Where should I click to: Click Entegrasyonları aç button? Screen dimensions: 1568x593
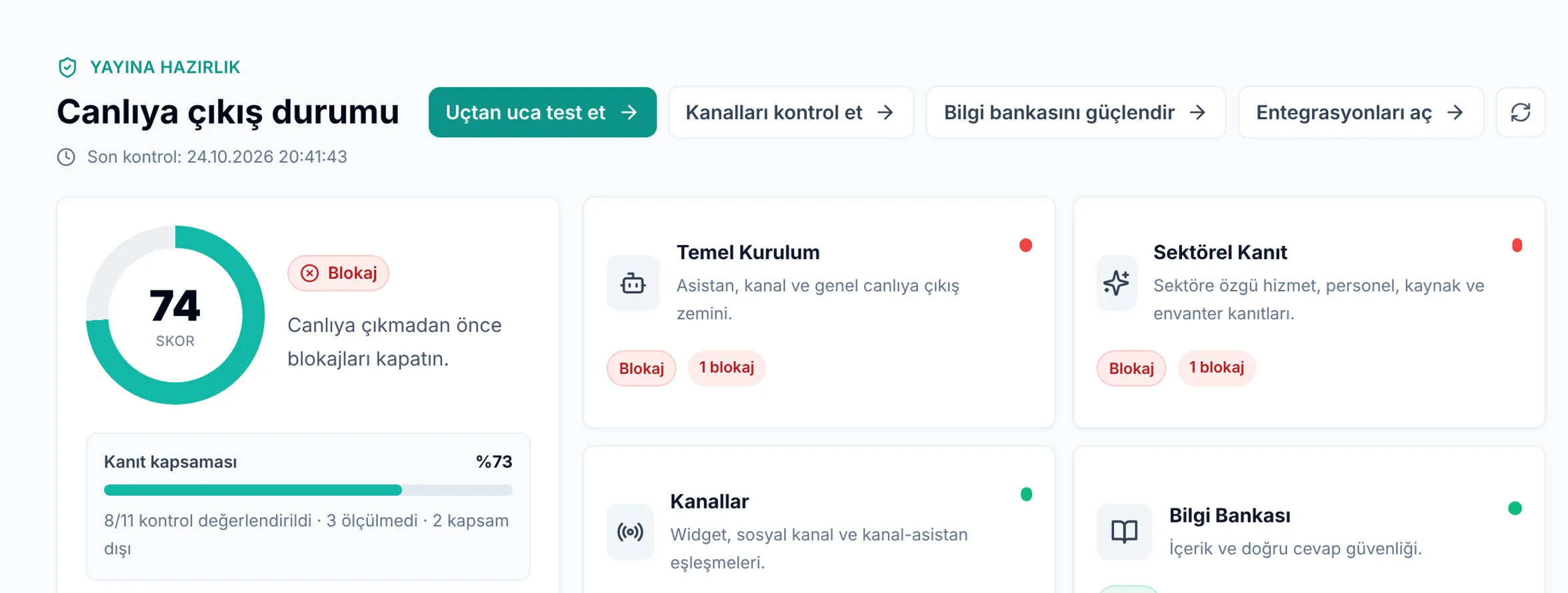[x=1361, y=113]
